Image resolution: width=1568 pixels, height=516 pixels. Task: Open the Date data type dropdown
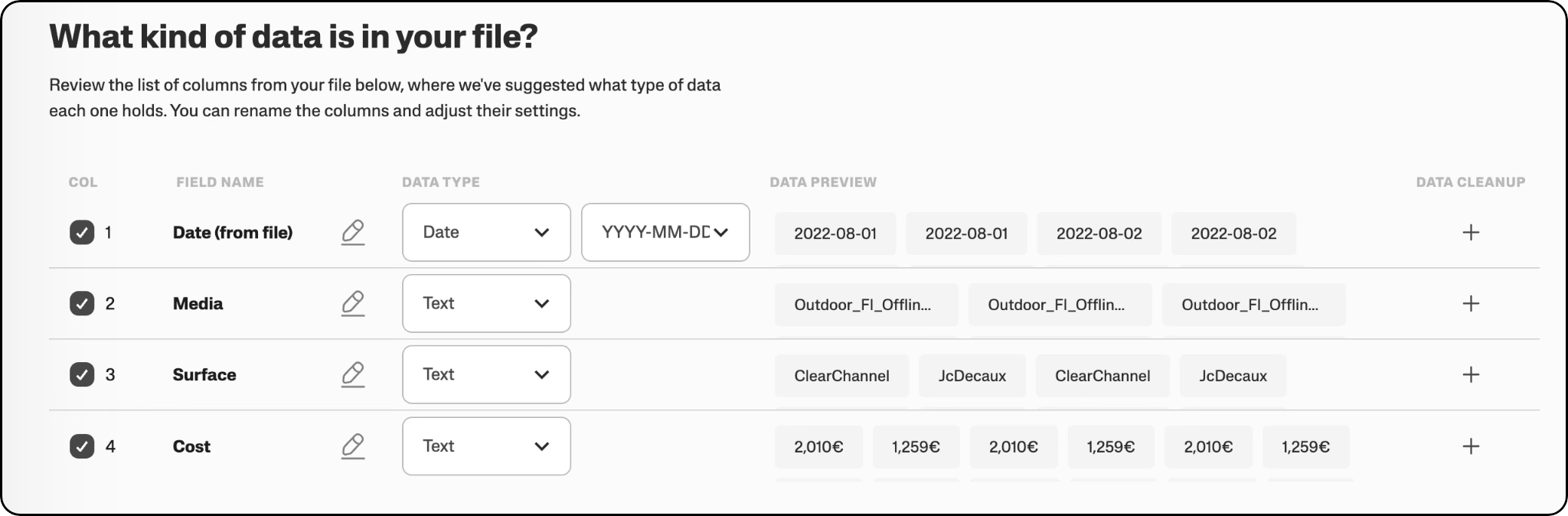(x=486, y=232)
